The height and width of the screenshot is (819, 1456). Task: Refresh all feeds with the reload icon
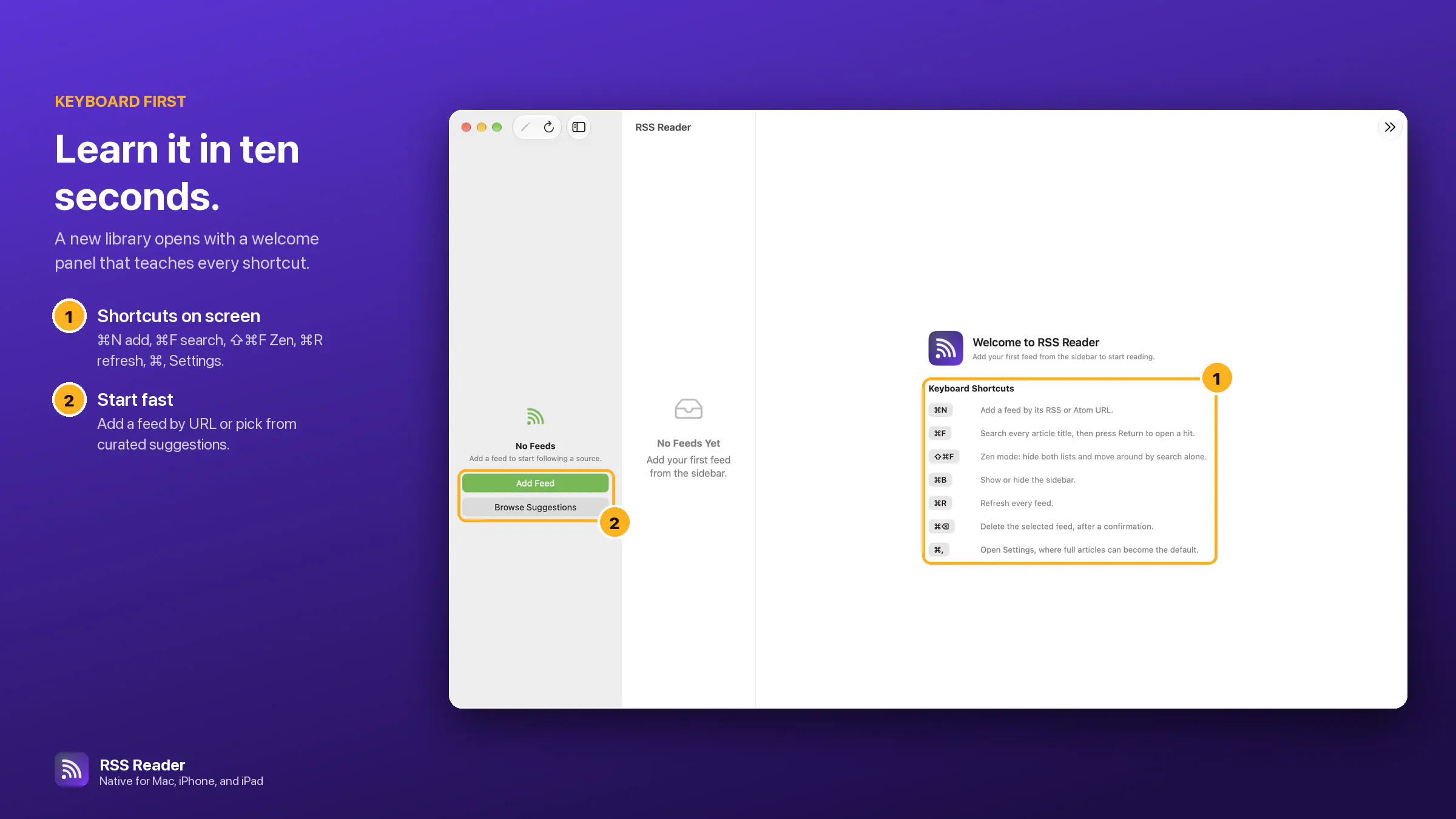tap(548, 127)
